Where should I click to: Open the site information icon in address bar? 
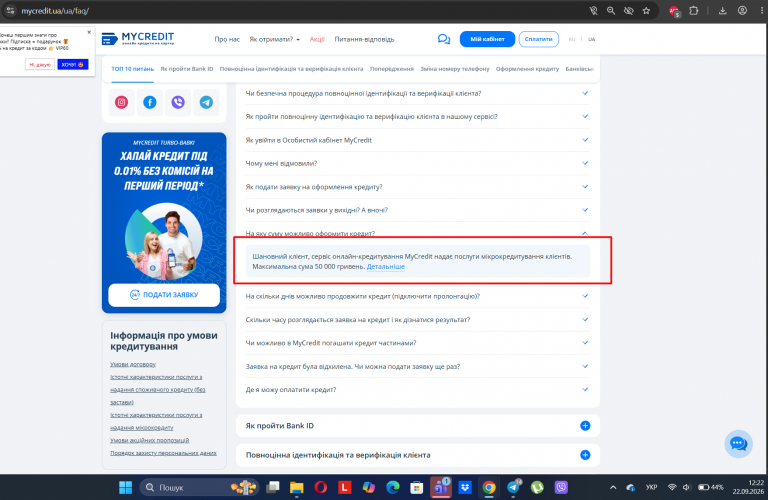click(x=10, y=11)
